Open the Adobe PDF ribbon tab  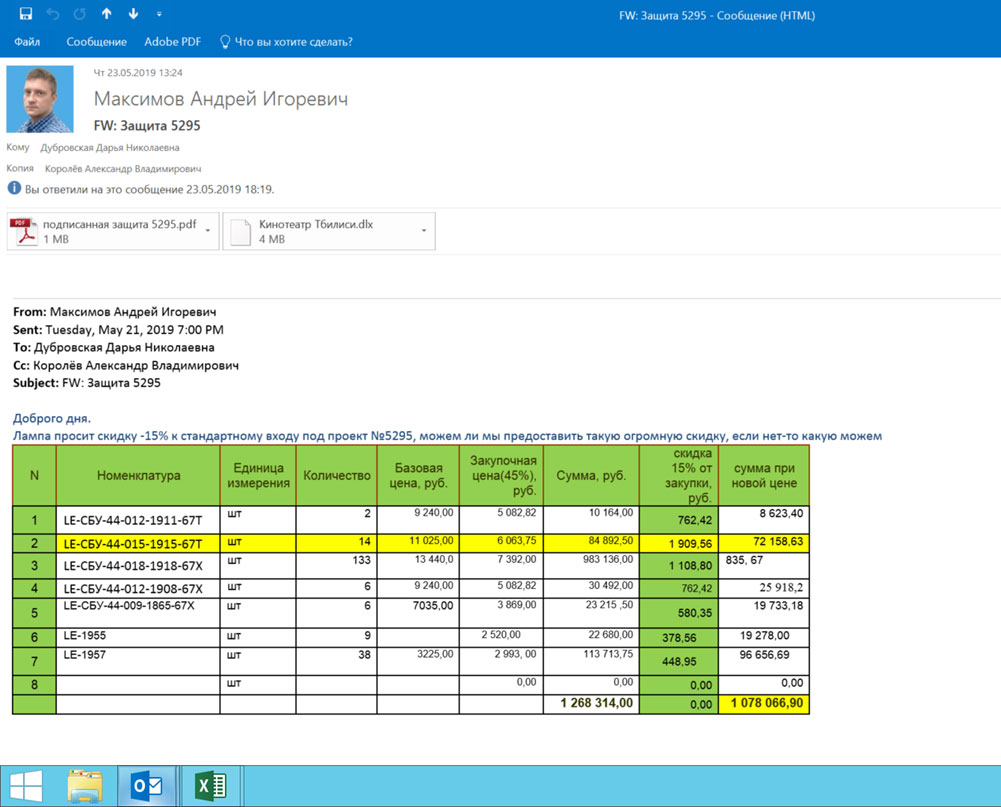pyautogui.click(x=172, y=42)
